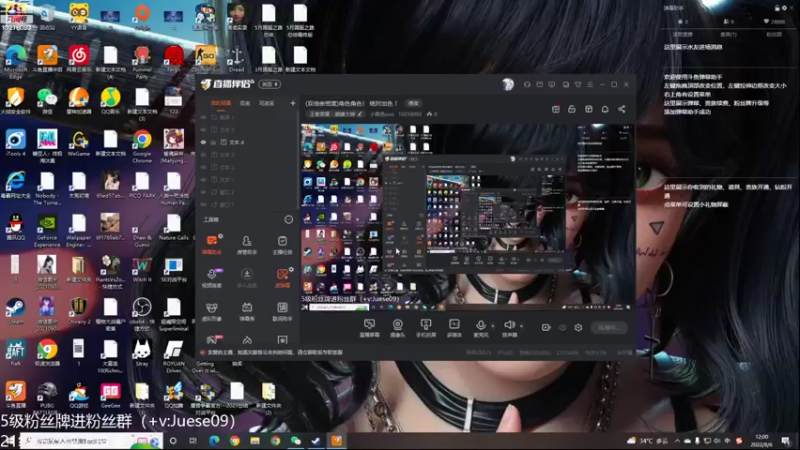The width and height of the screenshot is (800, 450).
Task: Open the 视频连麦 tool in the toolbox
Action: pyautogui.click(x=212, y=278)
